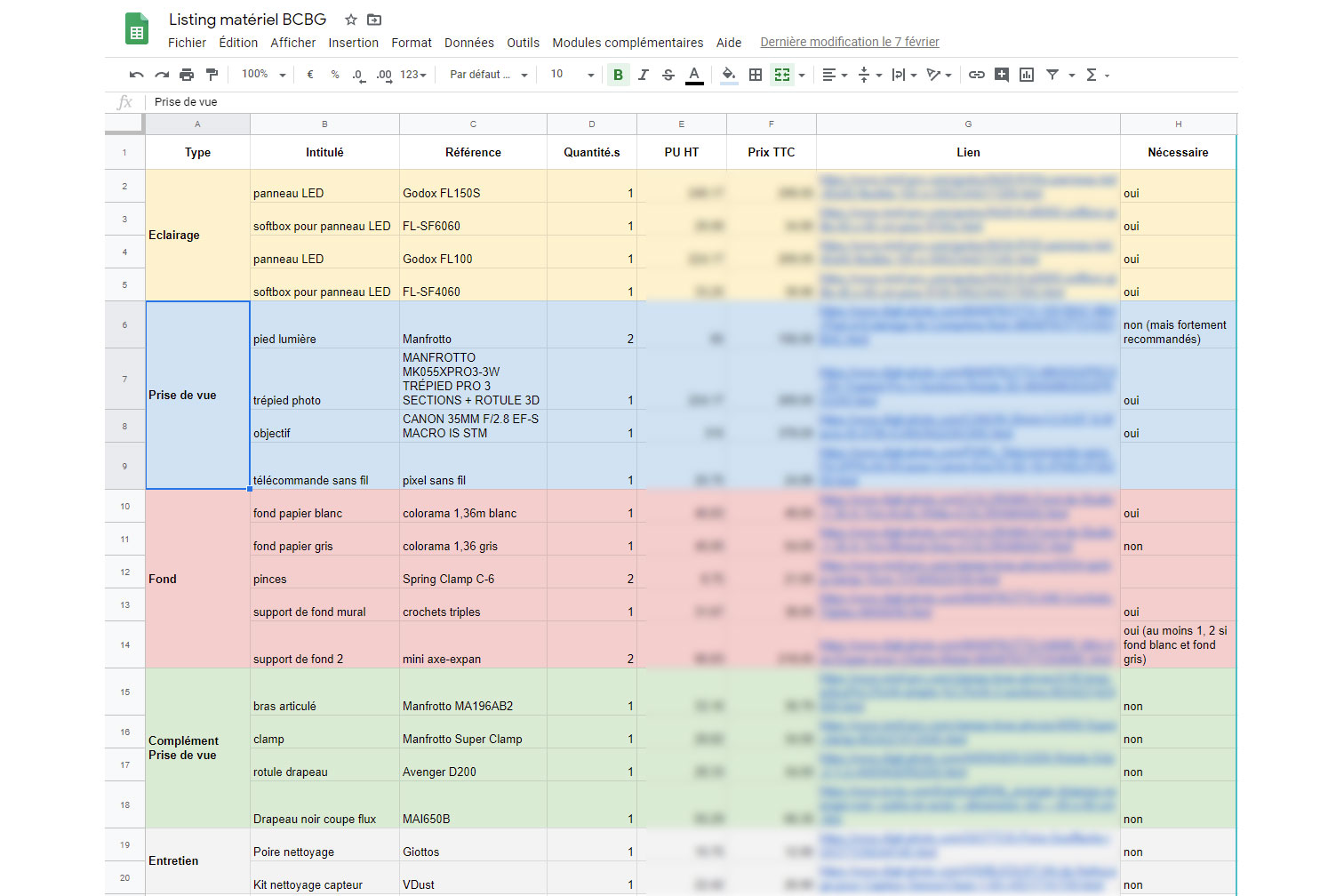1344x896 pixels.
Task: Select the Complément Prise de vue cell
Action: point(197,748)
